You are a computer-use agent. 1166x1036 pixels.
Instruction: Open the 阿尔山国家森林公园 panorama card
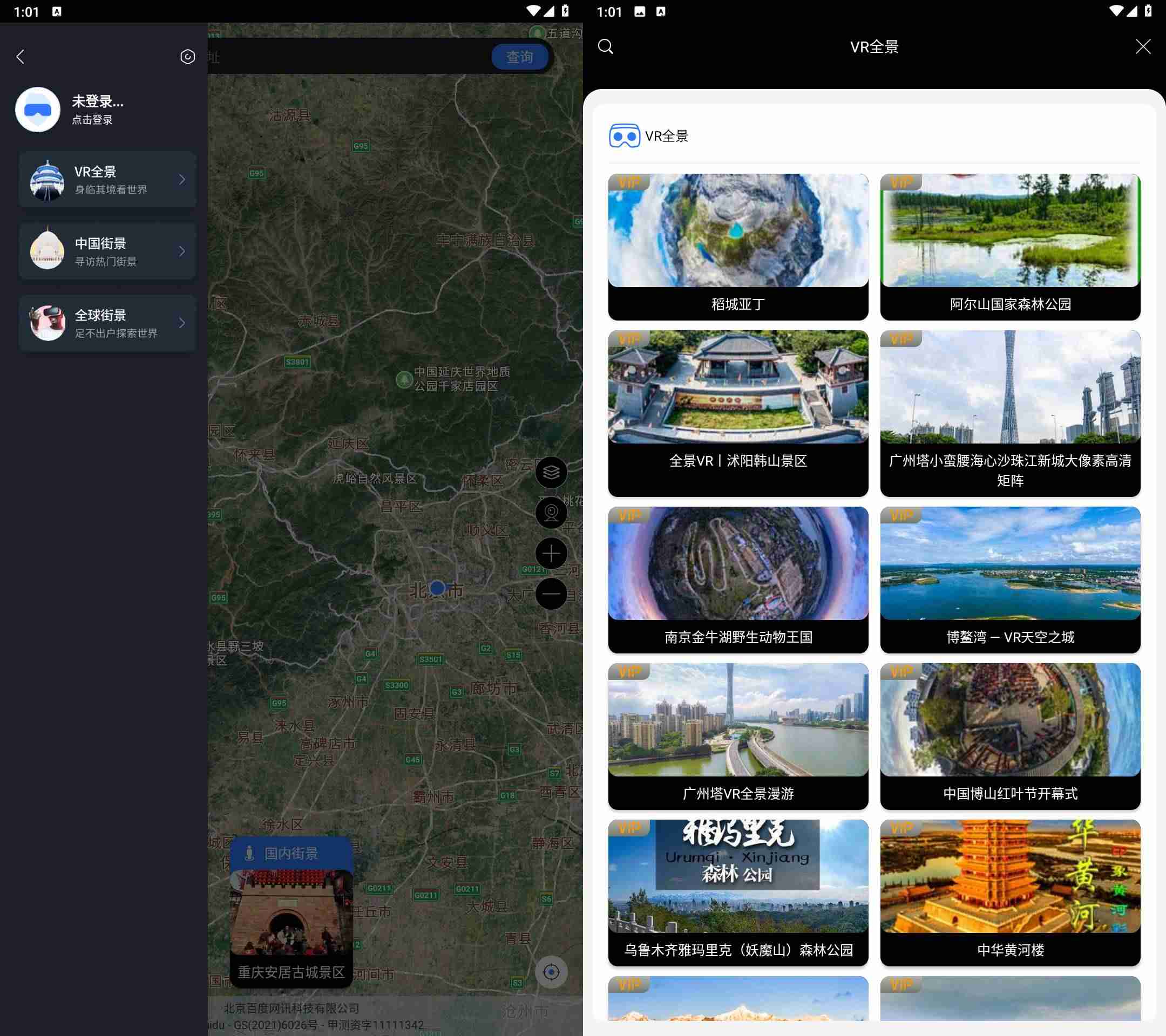pos(1011,247)
